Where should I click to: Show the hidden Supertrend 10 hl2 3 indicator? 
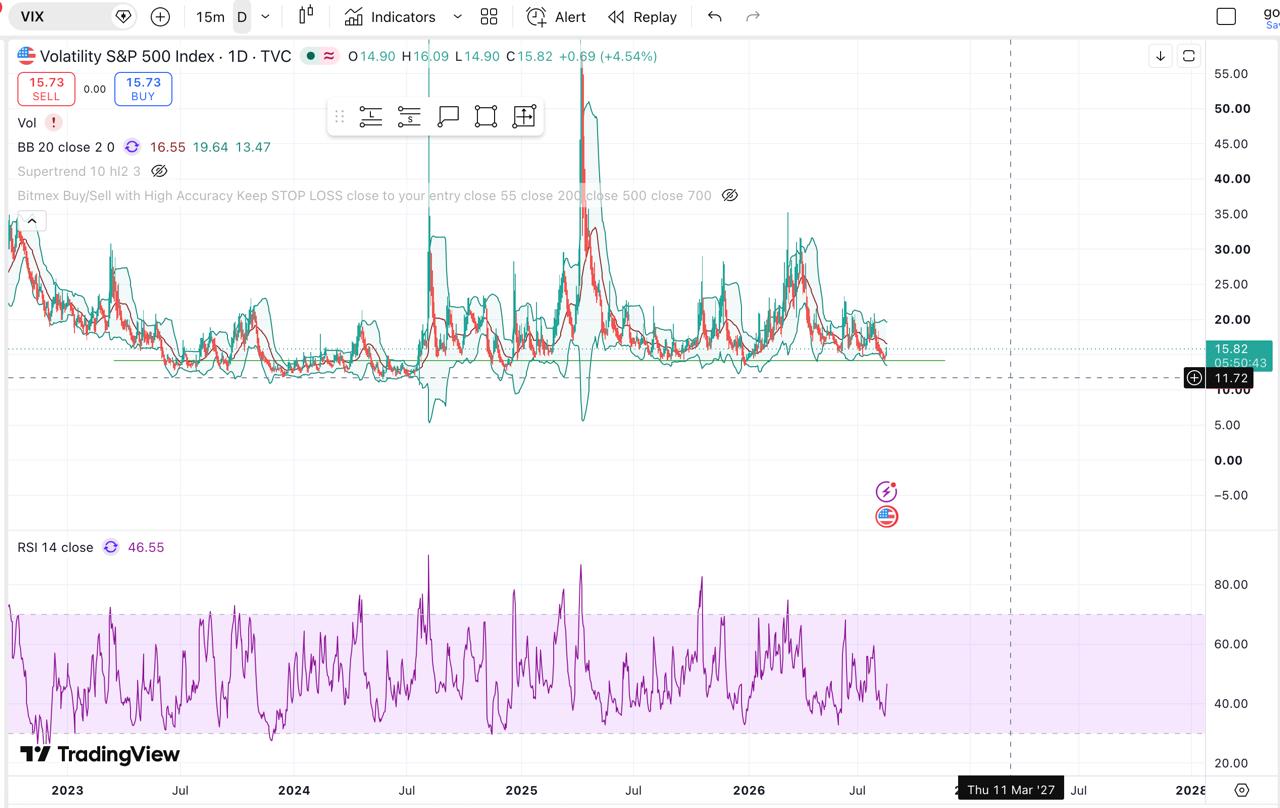tap(158, 171)
